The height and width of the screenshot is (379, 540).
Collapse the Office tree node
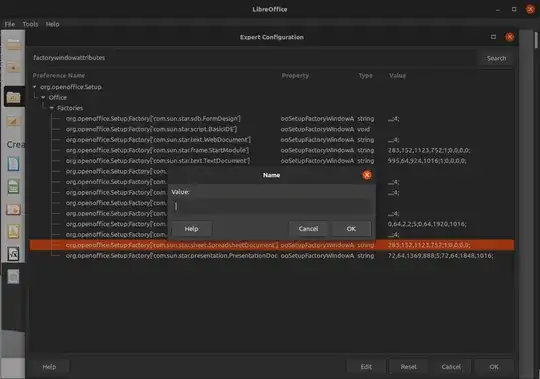click(43, 97)
